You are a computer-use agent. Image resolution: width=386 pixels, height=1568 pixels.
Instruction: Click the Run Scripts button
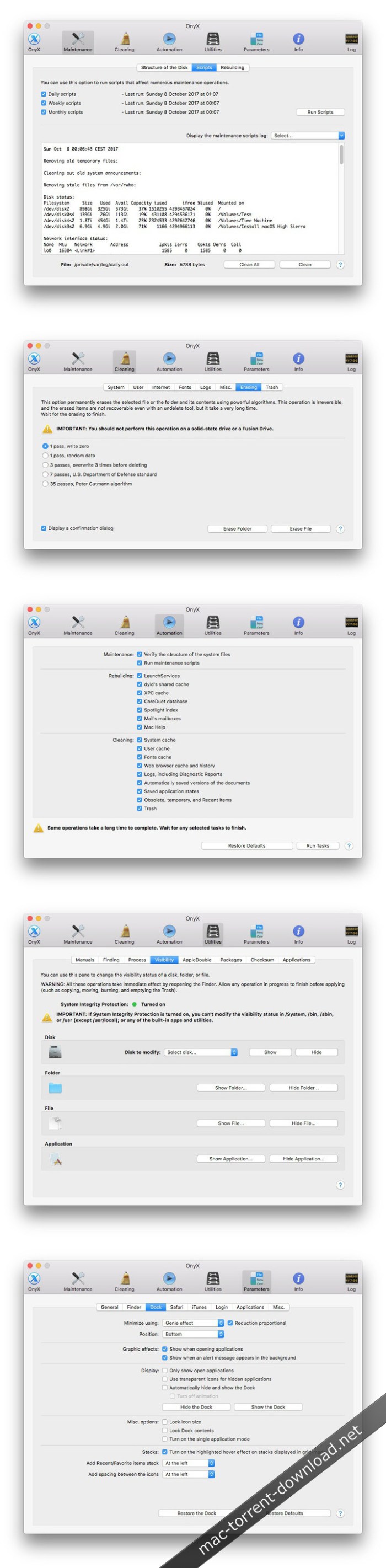point(321,112)
